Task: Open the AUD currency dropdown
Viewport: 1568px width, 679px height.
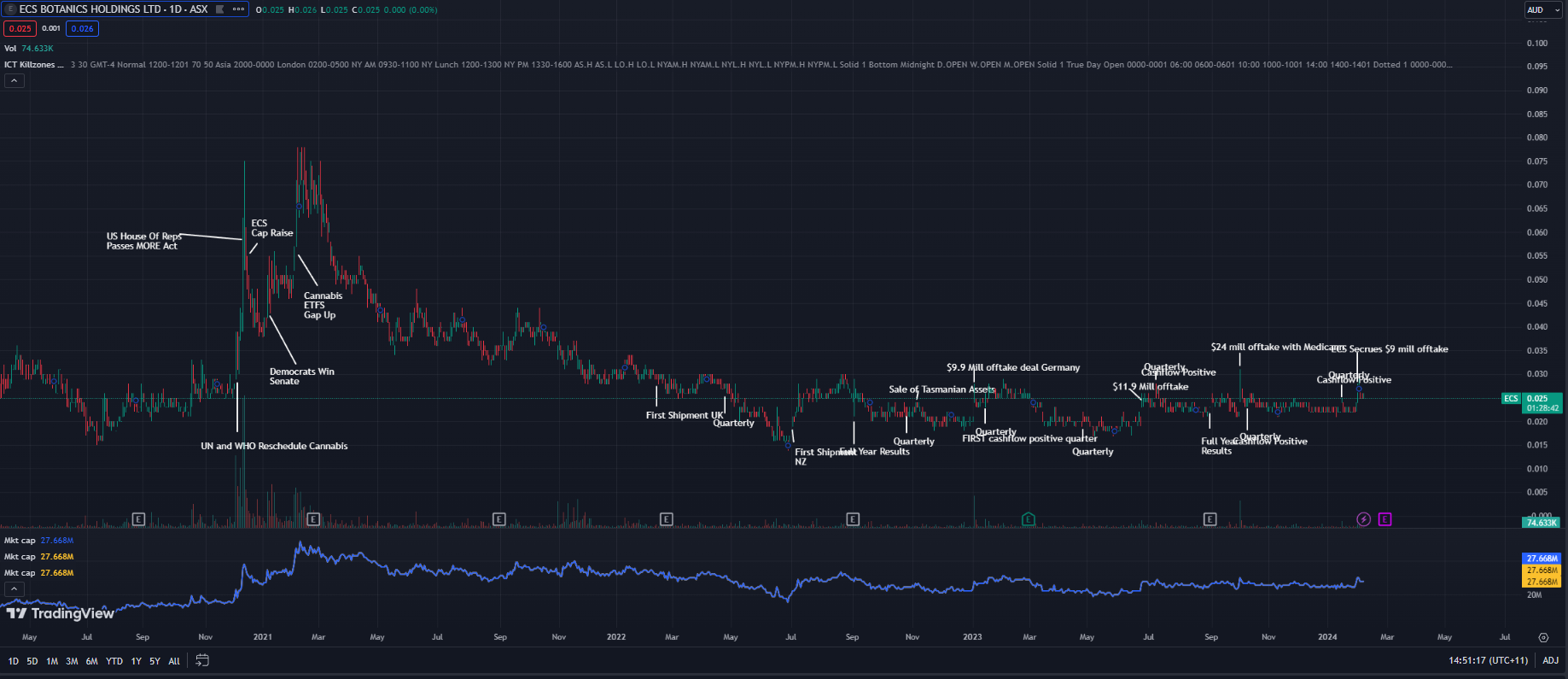Action: (x=1543, y=10)
